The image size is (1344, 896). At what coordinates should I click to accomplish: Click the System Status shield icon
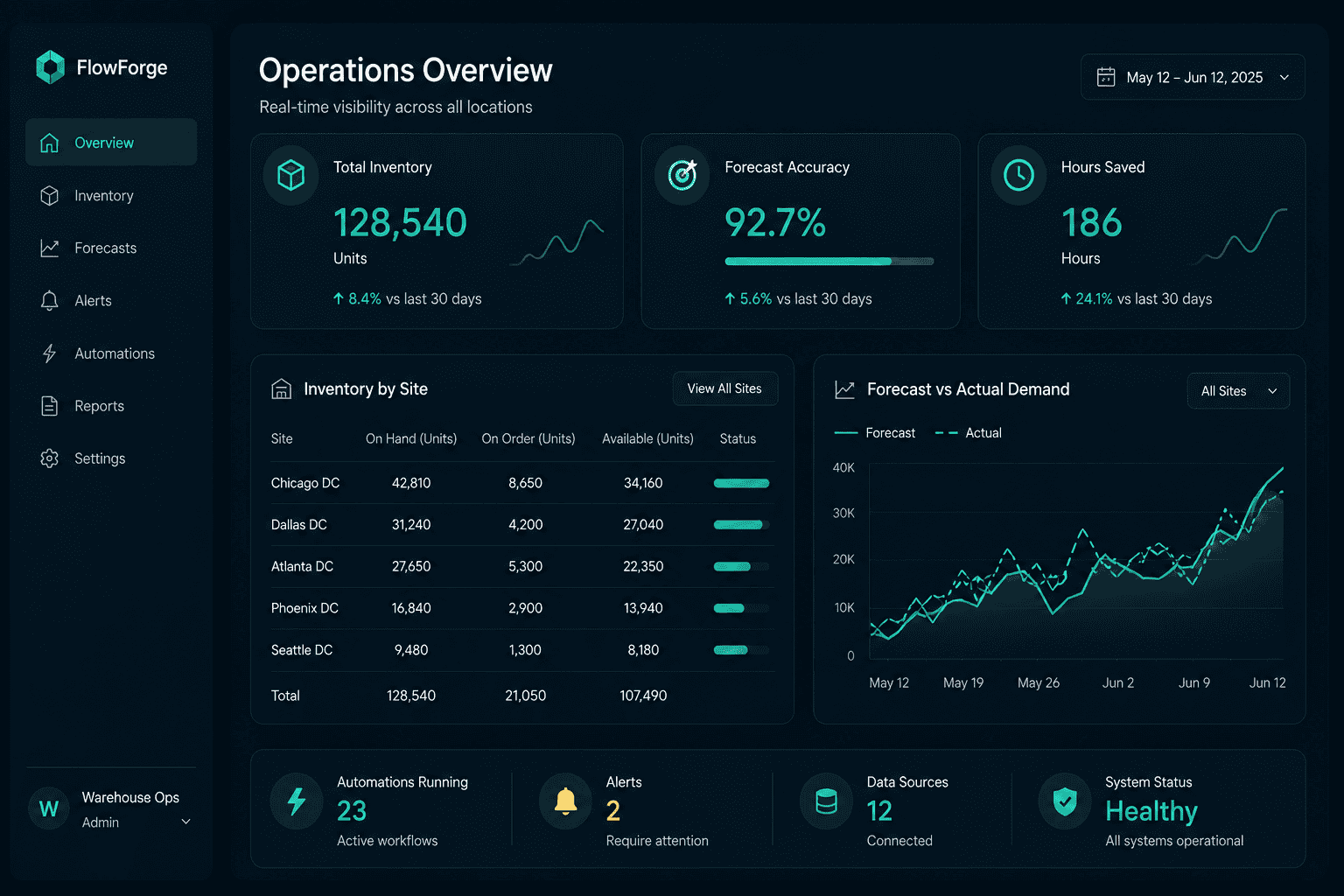pyautogui.click(x=1065, y=801)
